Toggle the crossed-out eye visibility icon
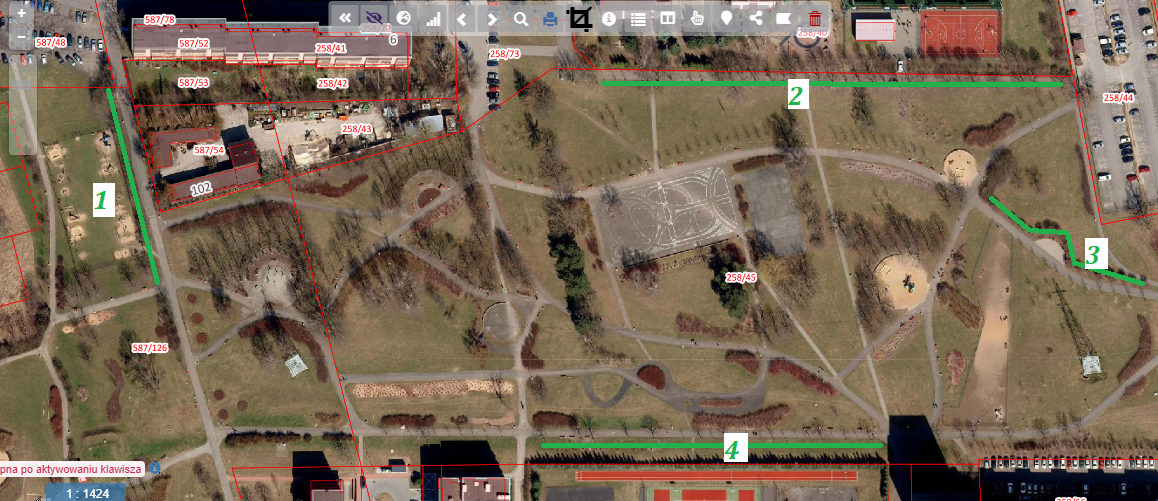1158x501 pixels. (x=374, y=18)
